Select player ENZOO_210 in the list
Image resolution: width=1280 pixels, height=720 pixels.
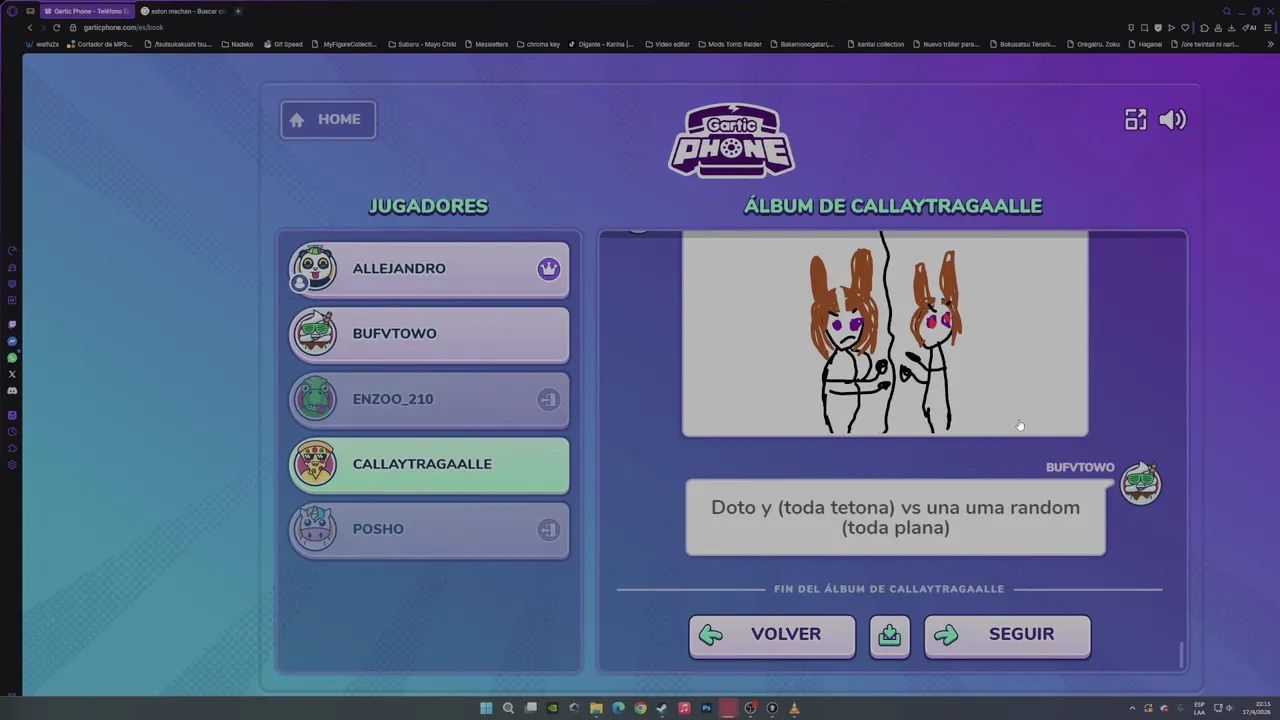429,399
